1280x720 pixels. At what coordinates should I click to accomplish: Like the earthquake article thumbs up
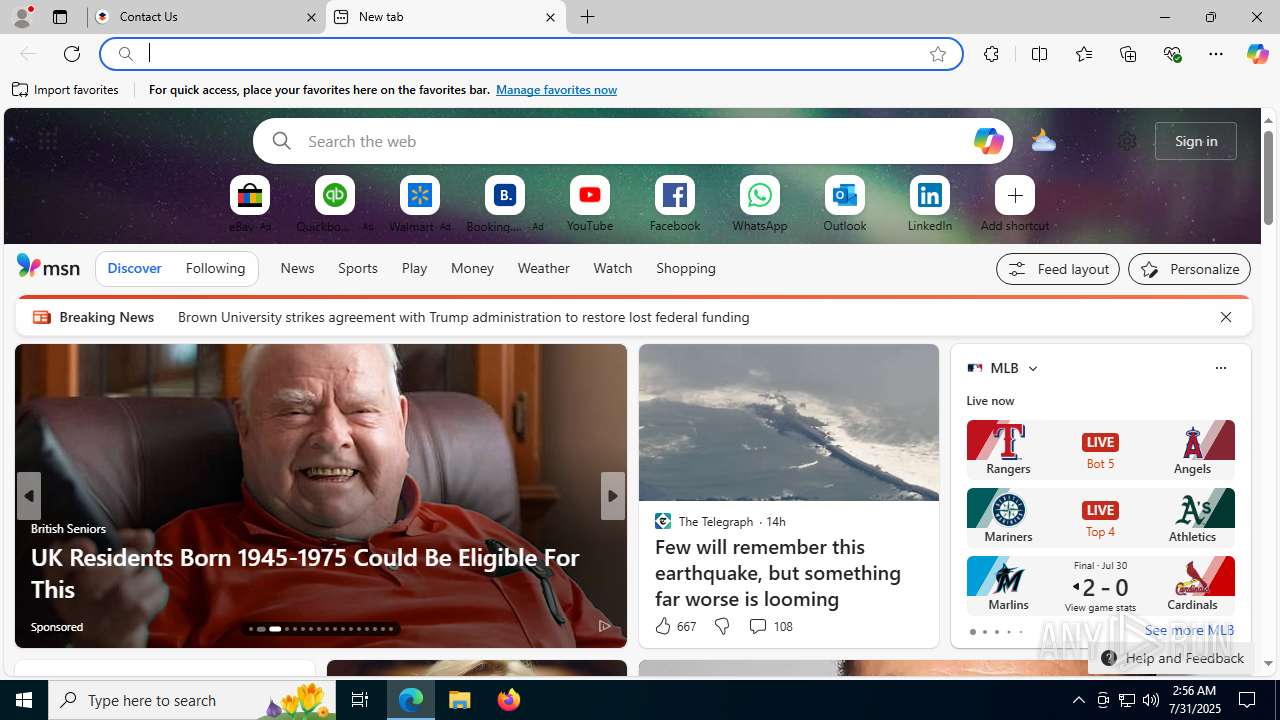(x=663, y=626)
